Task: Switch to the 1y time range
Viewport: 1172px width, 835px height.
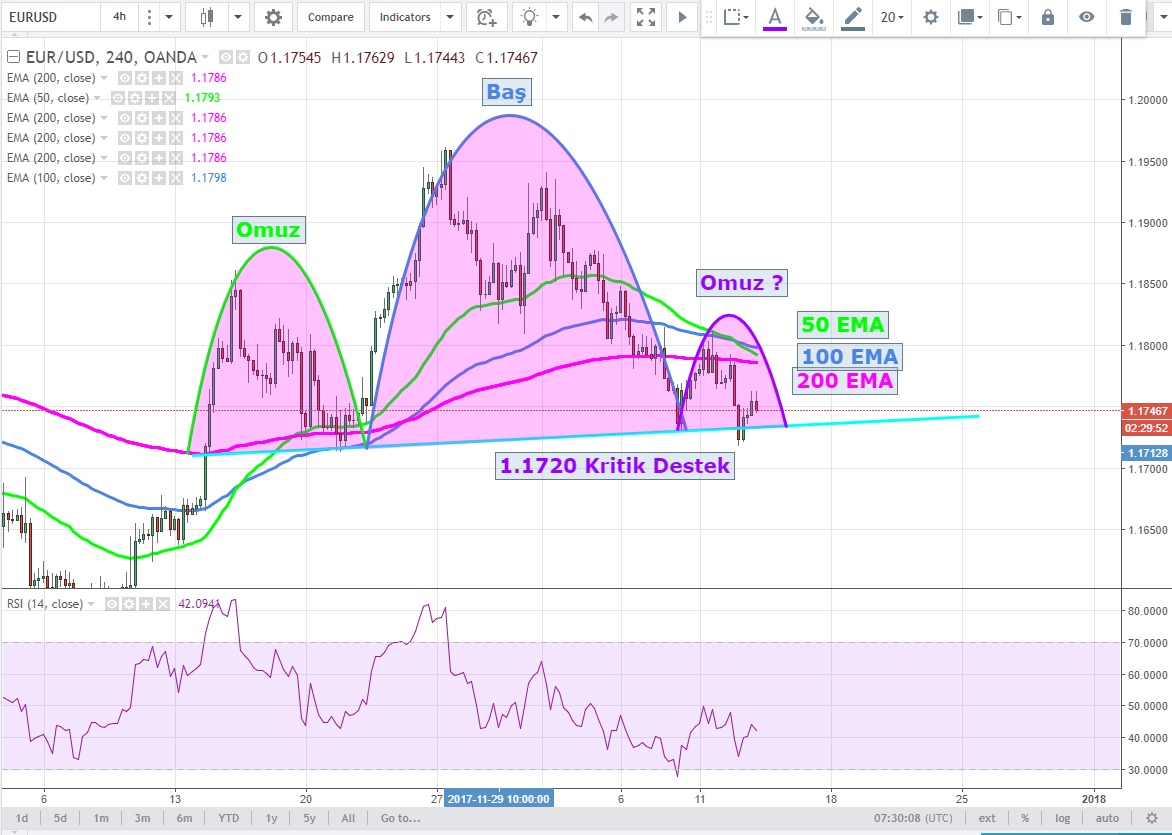Action: [x=271, y=818]
